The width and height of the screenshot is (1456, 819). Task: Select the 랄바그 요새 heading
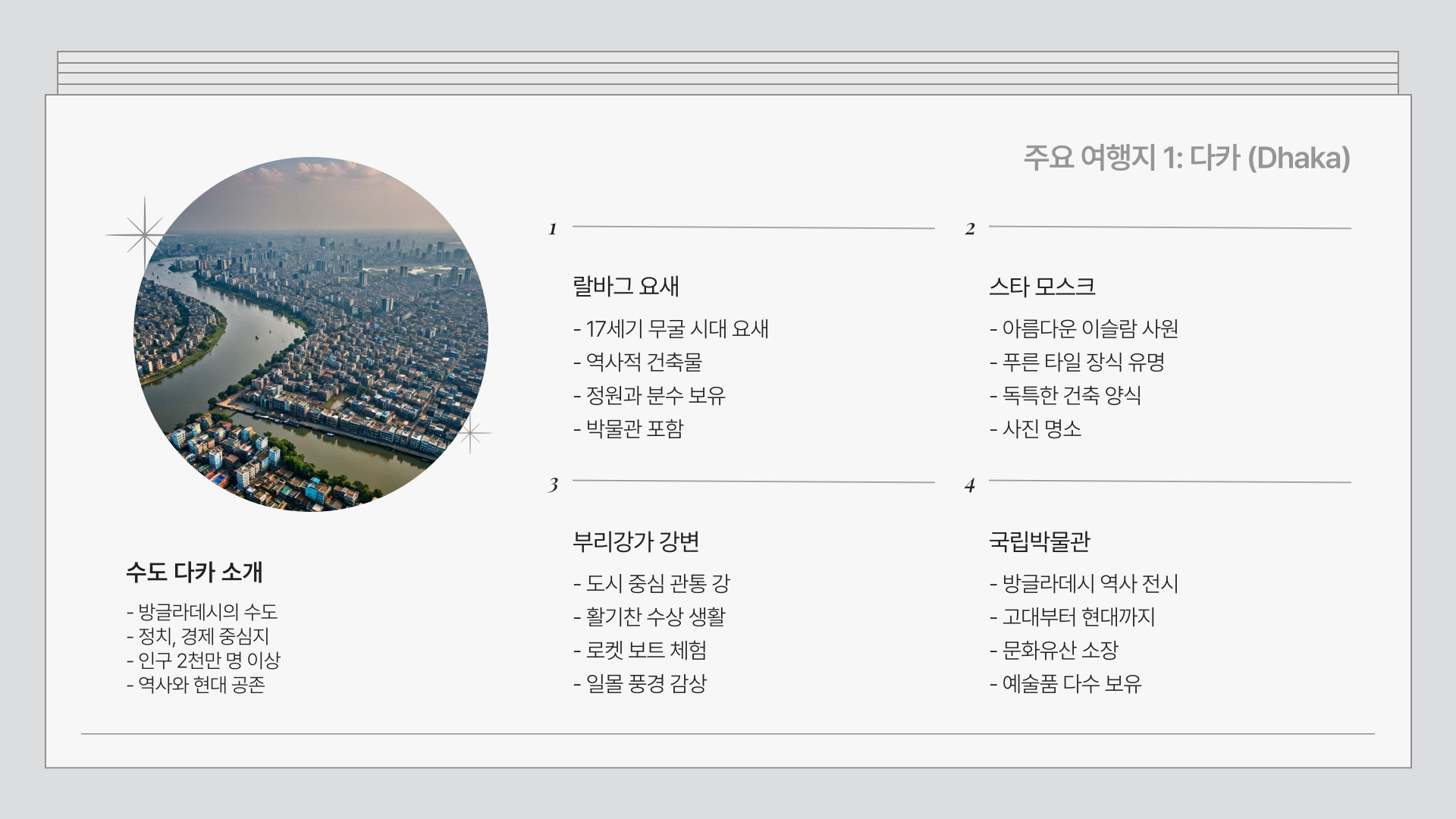tap(626, 287)
